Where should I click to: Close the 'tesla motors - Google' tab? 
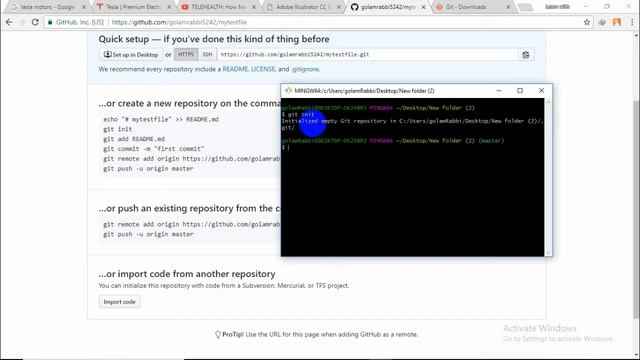tap(84, 7)
